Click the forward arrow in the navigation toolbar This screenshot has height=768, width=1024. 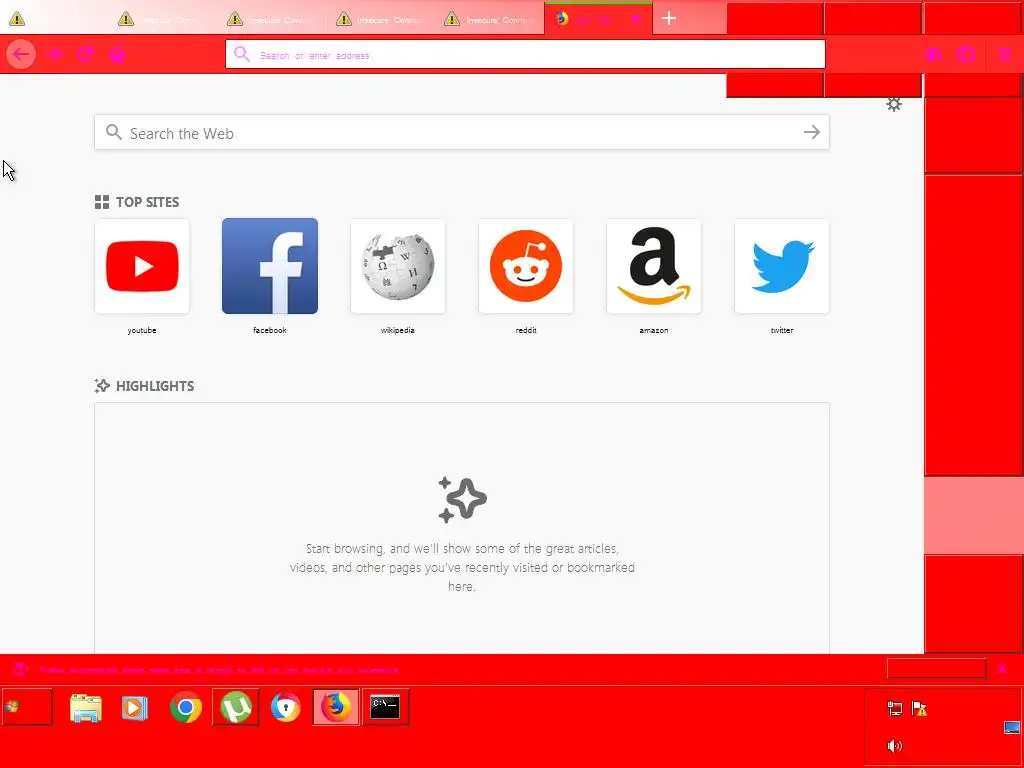pos(54,54)
